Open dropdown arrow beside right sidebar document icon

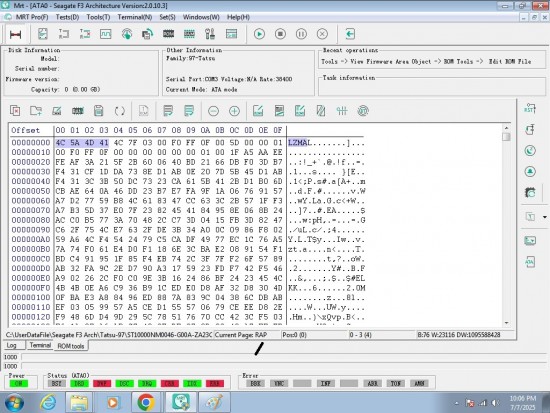click(545, 217)
